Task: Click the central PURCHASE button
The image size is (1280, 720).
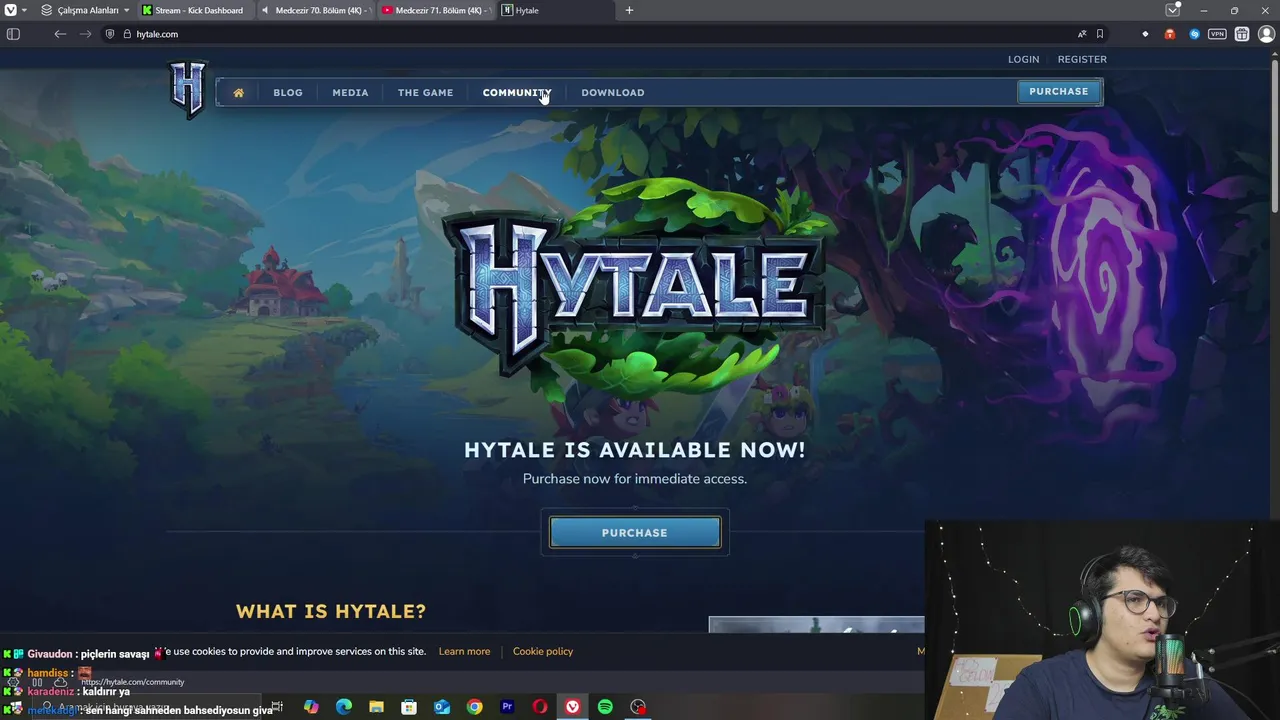Action: pos(635,533)
